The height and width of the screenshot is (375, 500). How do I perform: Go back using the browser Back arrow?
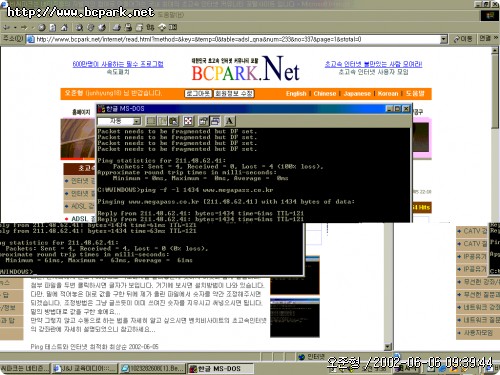7,27
